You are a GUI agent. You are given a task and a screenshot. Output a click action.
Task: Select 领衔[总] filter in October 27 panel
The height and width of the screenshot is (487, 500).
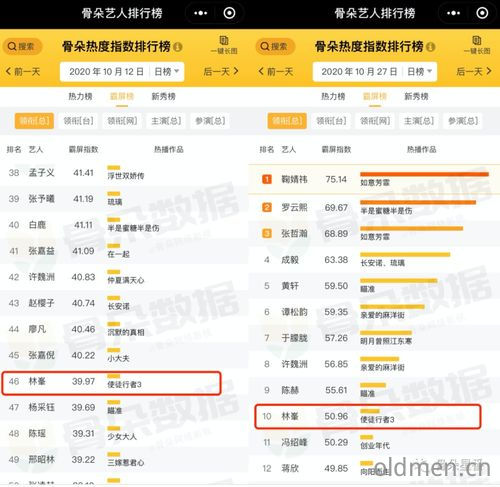pyautogui.click(x=287, y=121)
